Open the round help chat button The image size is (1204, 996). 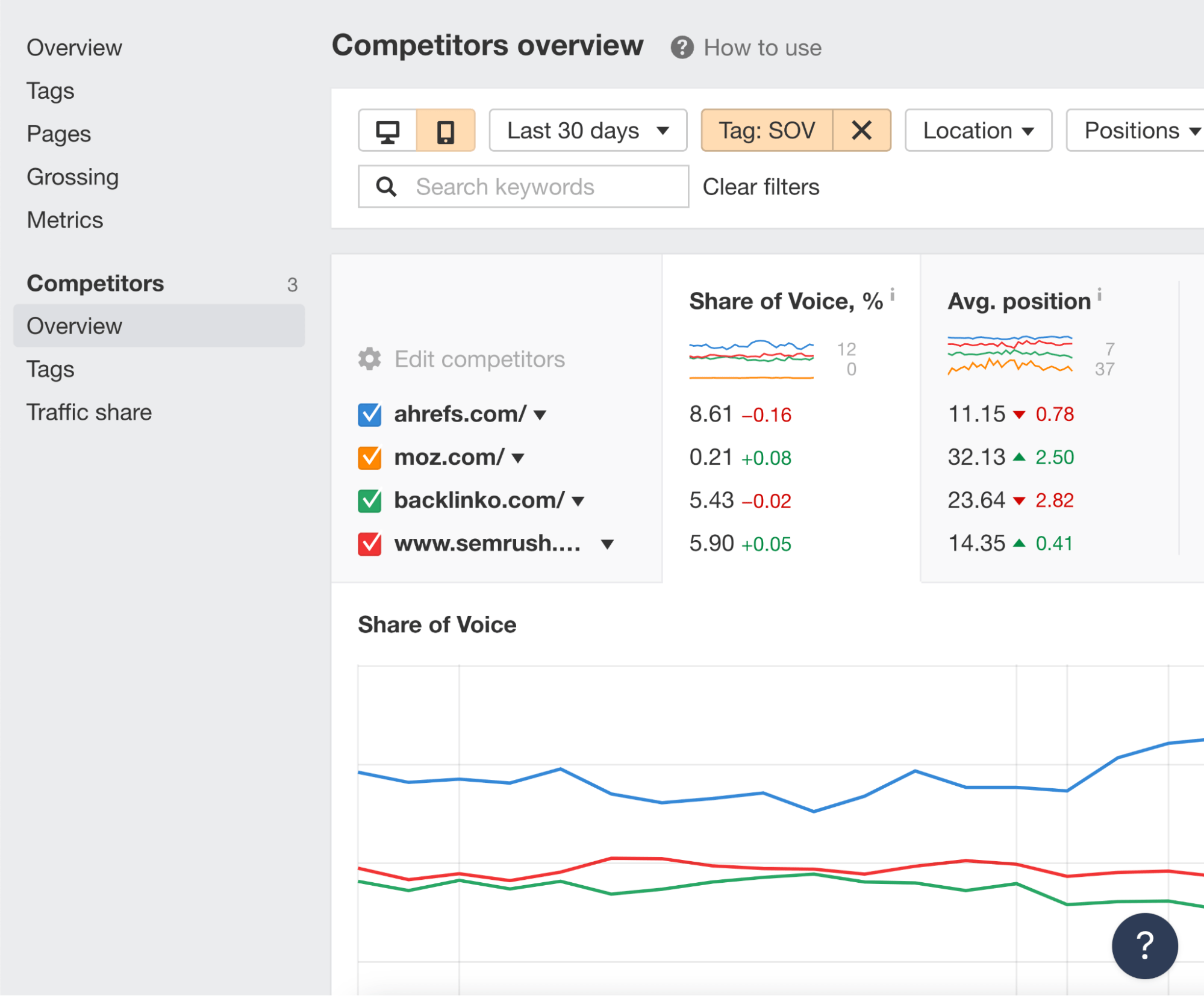coord(1144,945)
